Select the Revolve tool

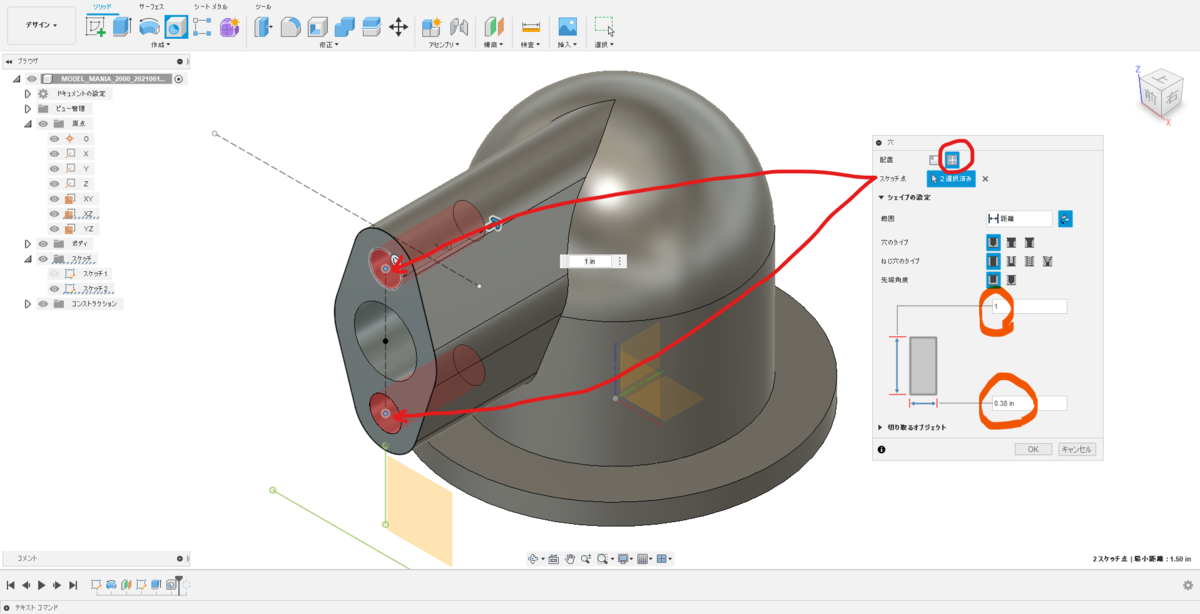(x=149, y=27)
